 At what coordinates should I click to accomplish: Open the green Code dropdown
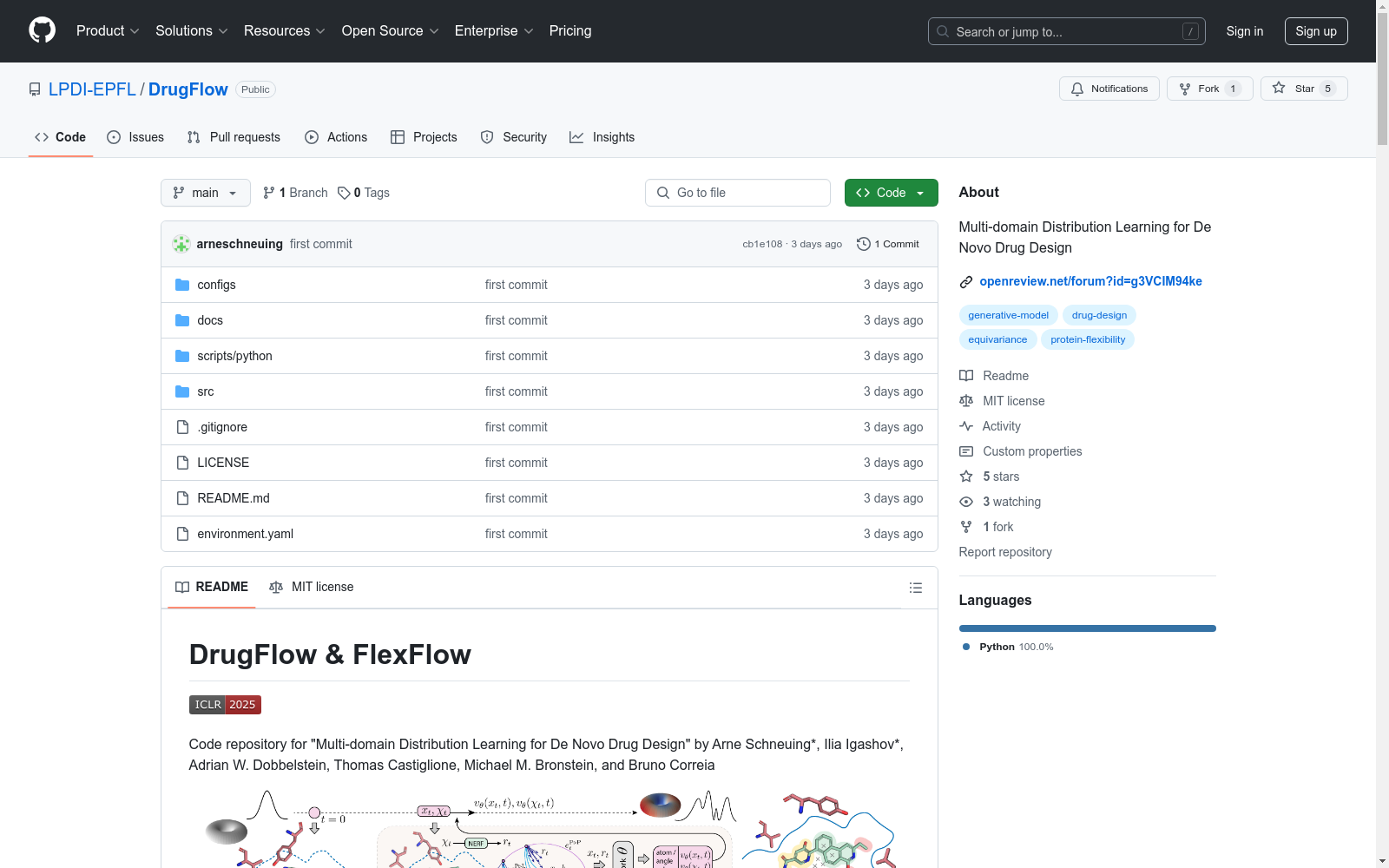click(x=891, y=193)
